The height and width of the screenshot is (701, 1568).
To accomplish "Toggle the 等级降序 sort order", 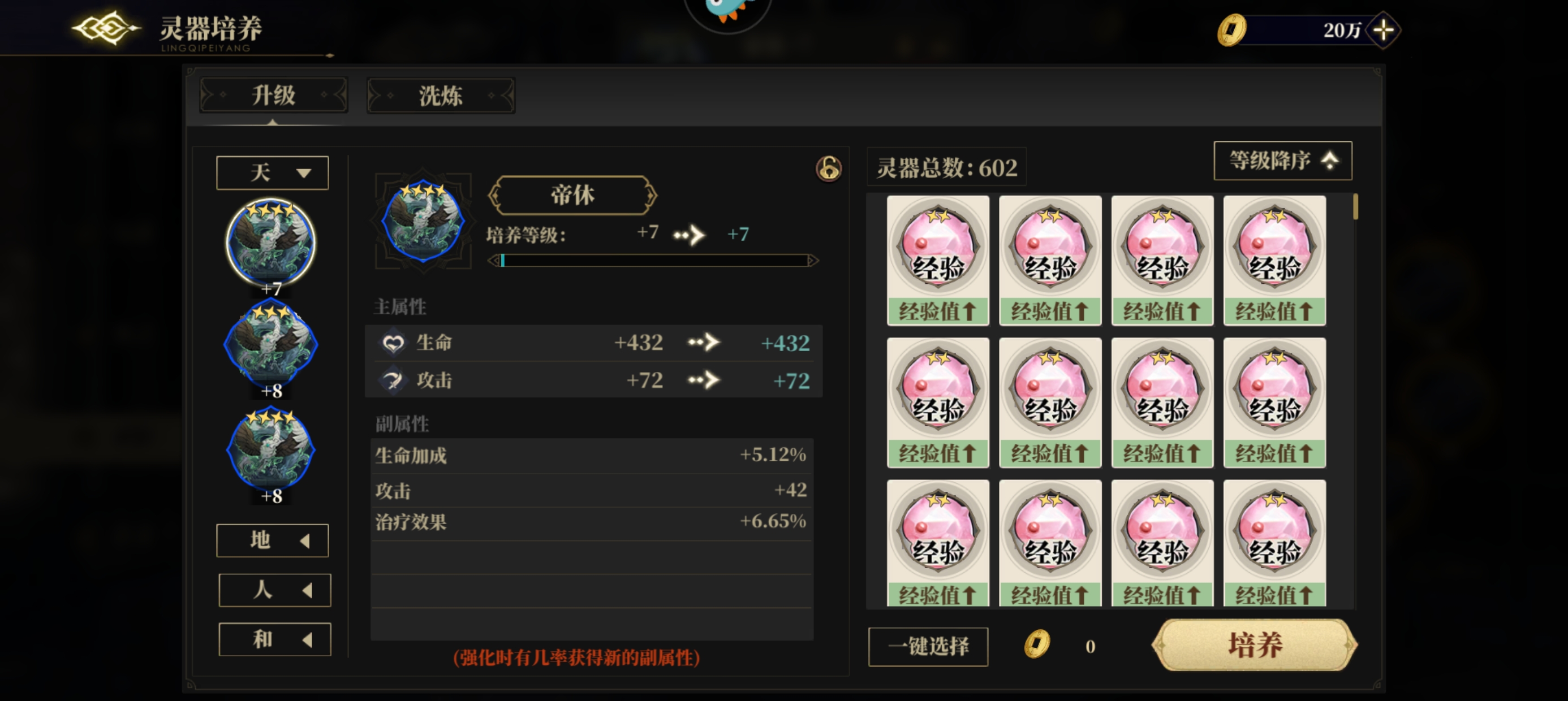I will (1282, 161).
